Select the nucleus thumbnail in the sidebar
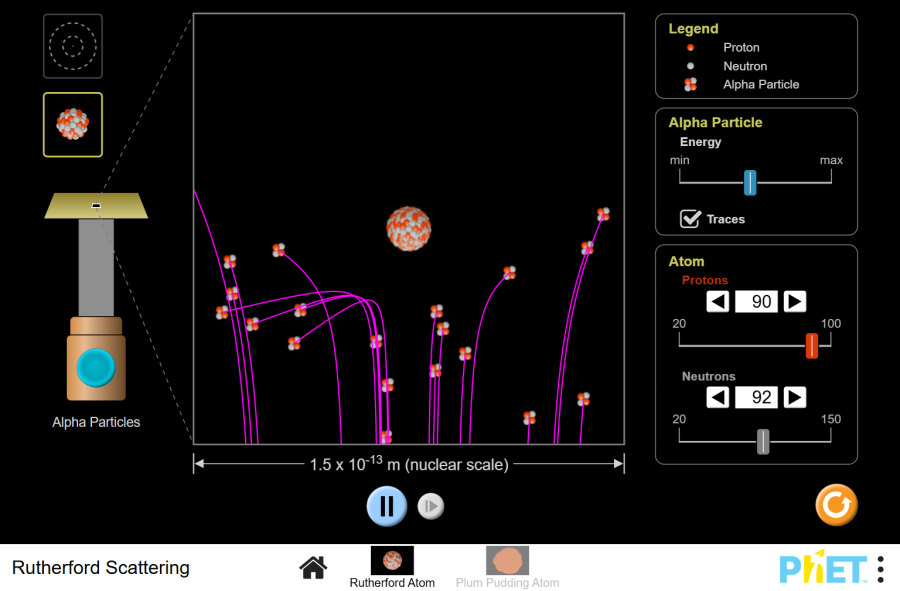The image size is (900, 591). [x=72, y=124]
